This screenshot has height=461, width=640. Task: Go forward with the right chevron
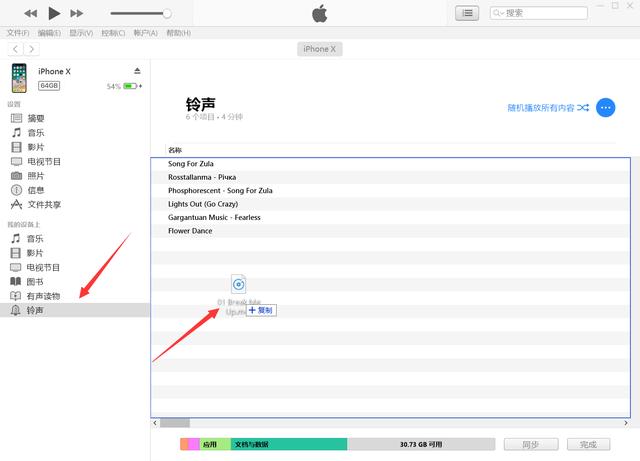coord(31,49)
